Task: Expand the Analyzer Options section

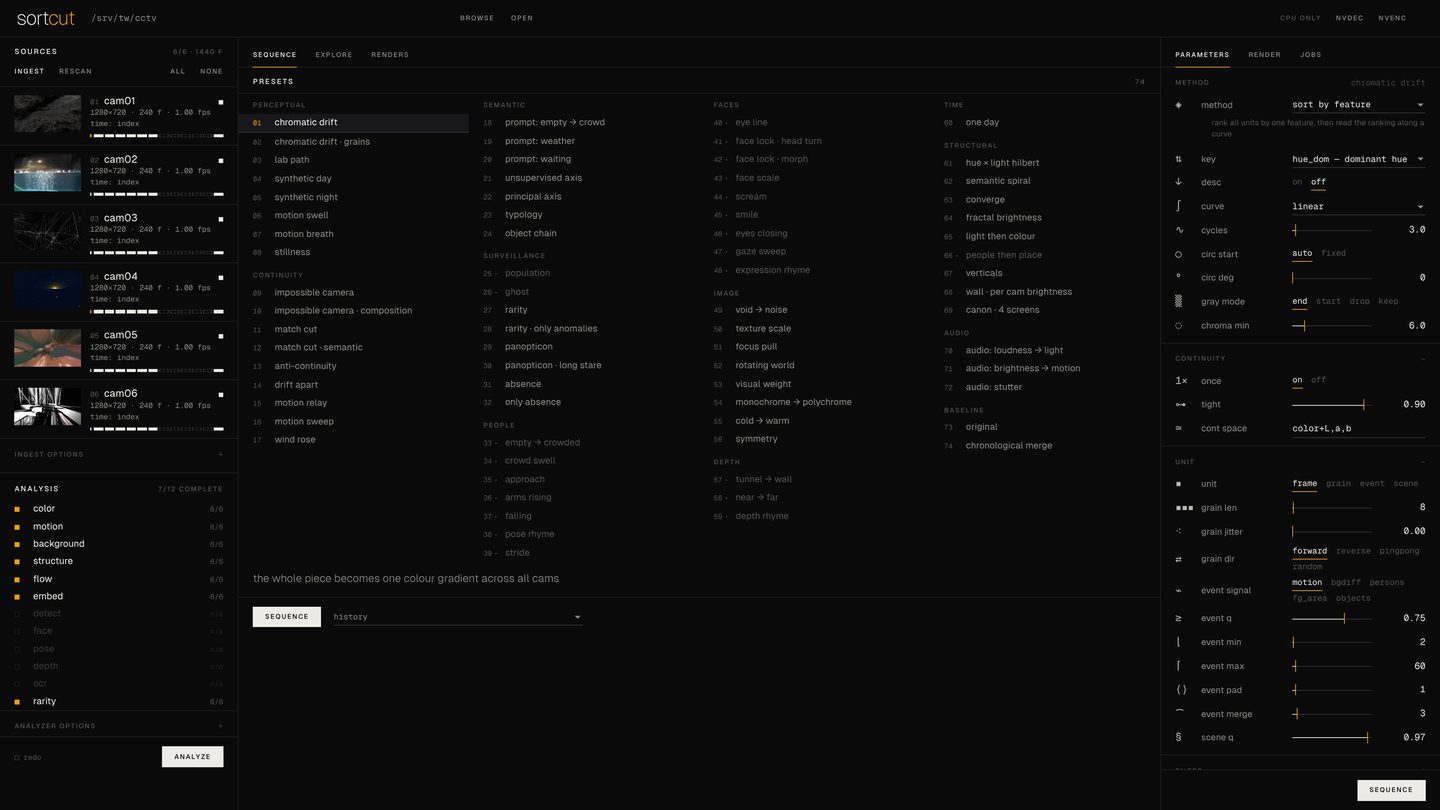Action: 119,726
